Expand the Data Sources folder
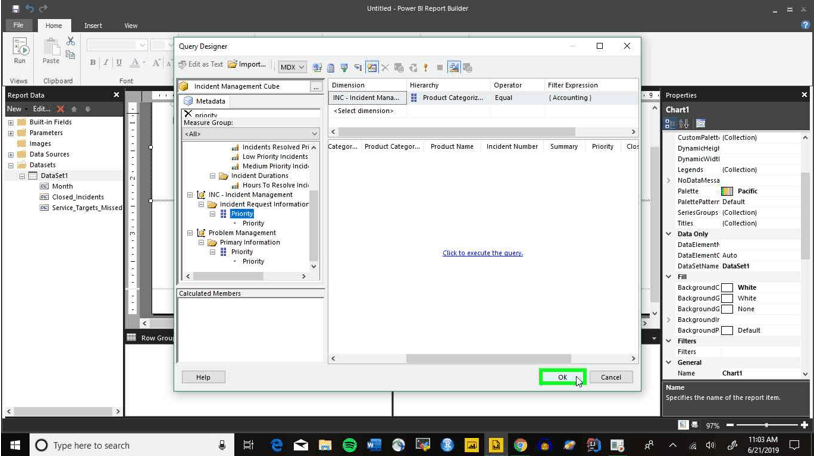816x457 pixels. click(x=10, y=155)
